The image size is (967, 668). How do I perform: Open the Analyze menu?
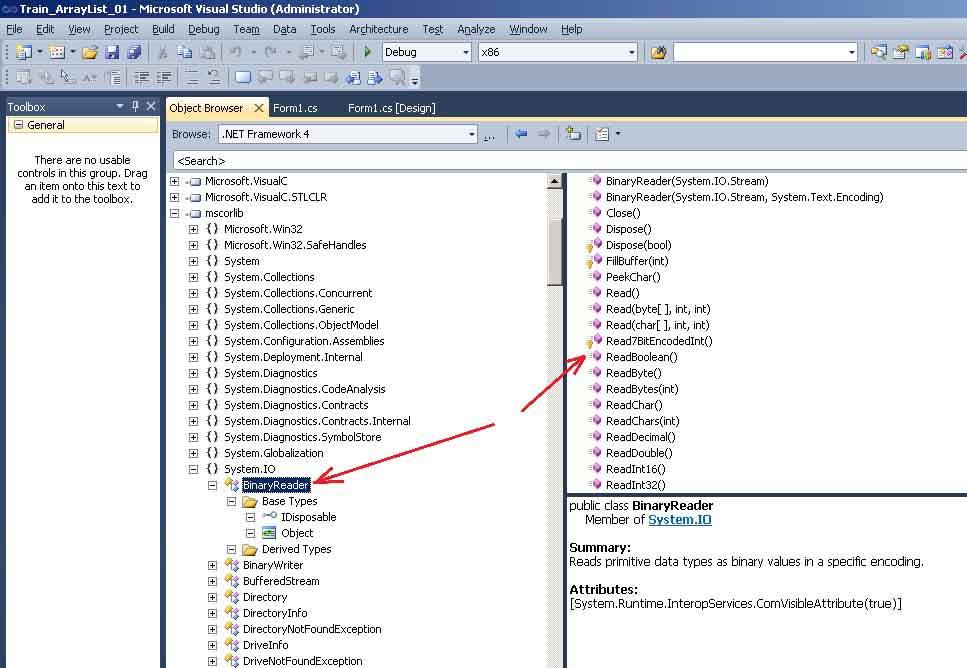476,29
